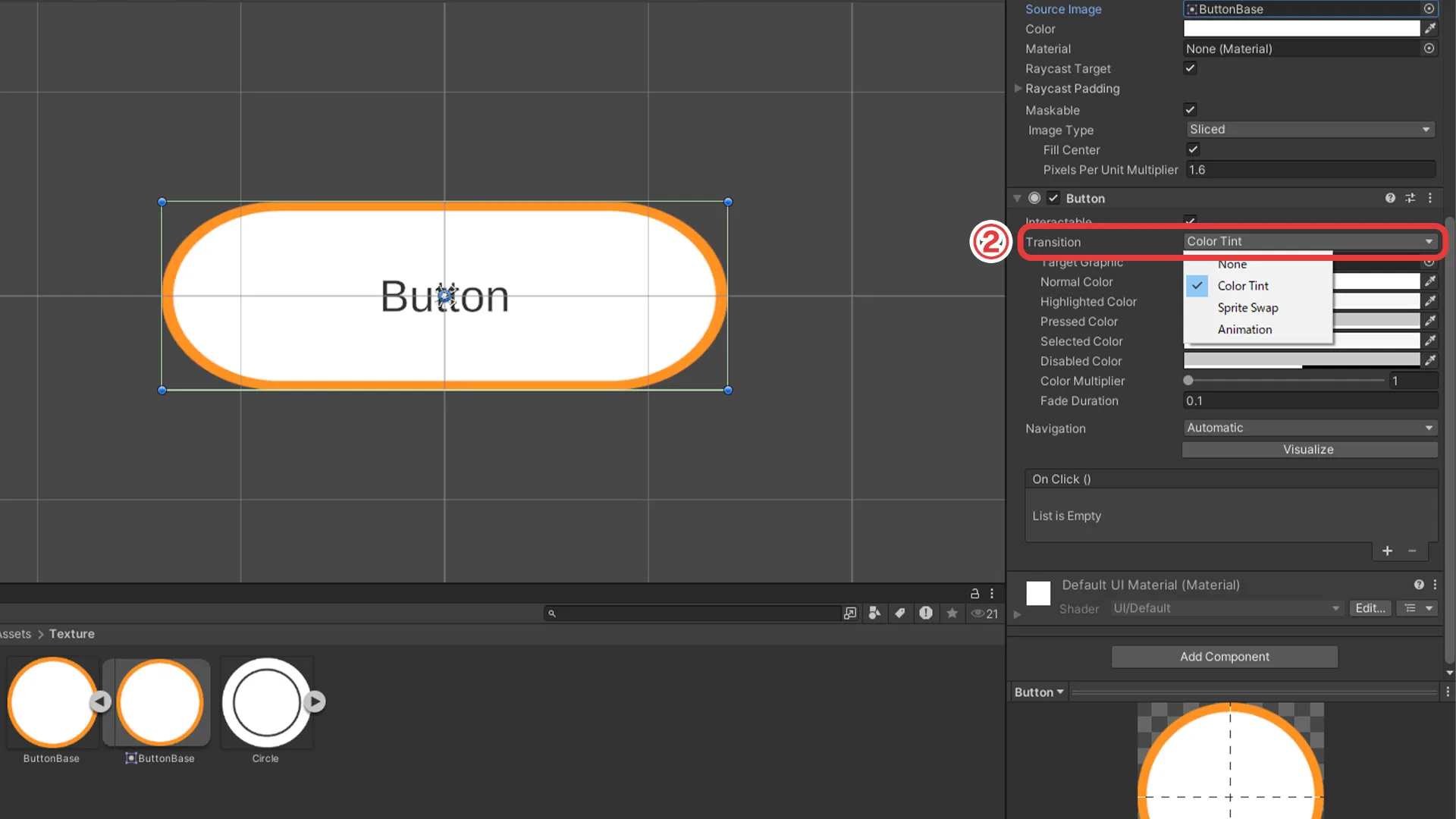Open Image Color white swatch

click(x=1301, y=29)
